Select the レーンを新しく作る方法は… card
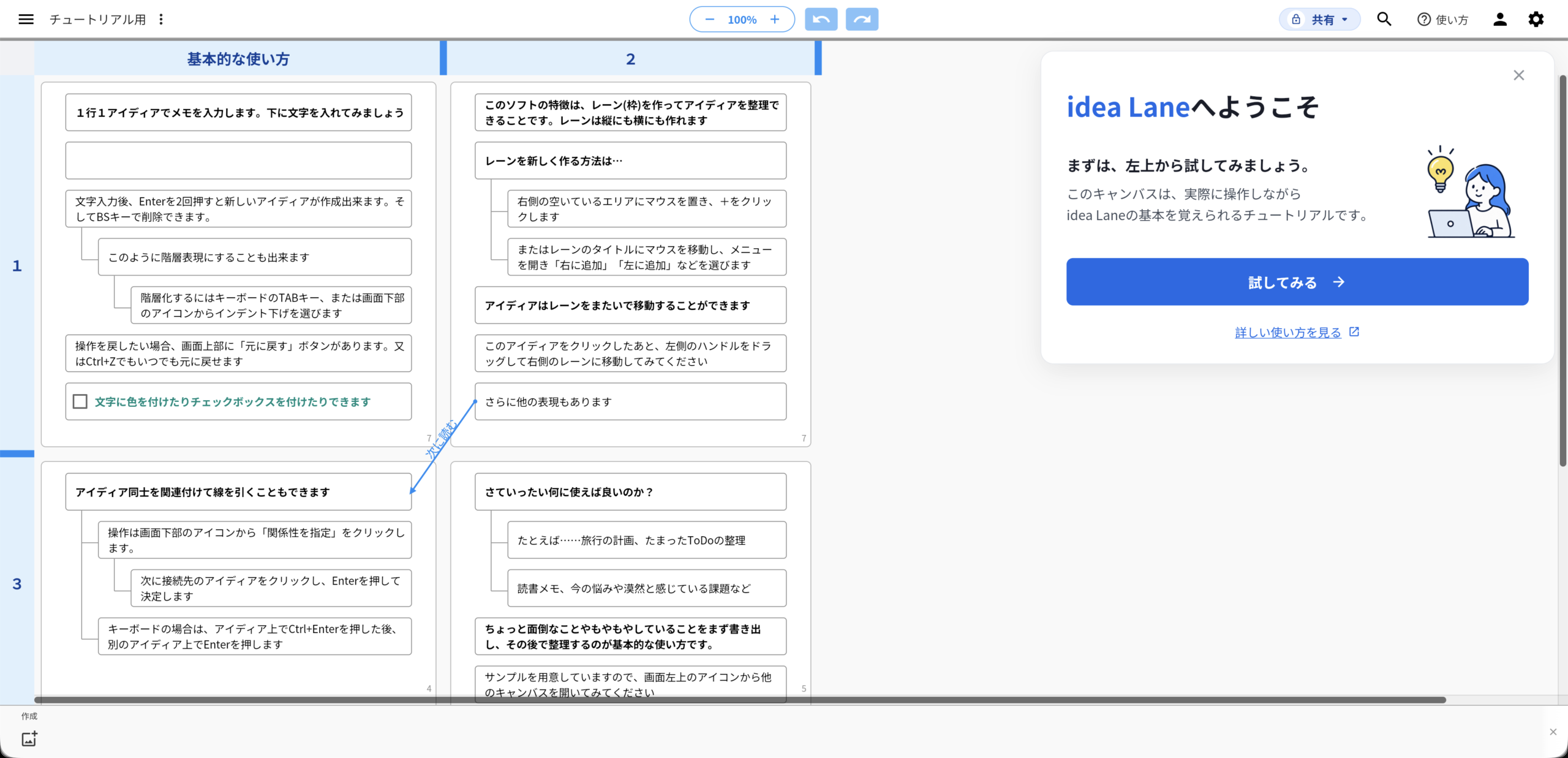Viewport: 1568px width, 758px height. pyautogui.click(x=630, y=161)
